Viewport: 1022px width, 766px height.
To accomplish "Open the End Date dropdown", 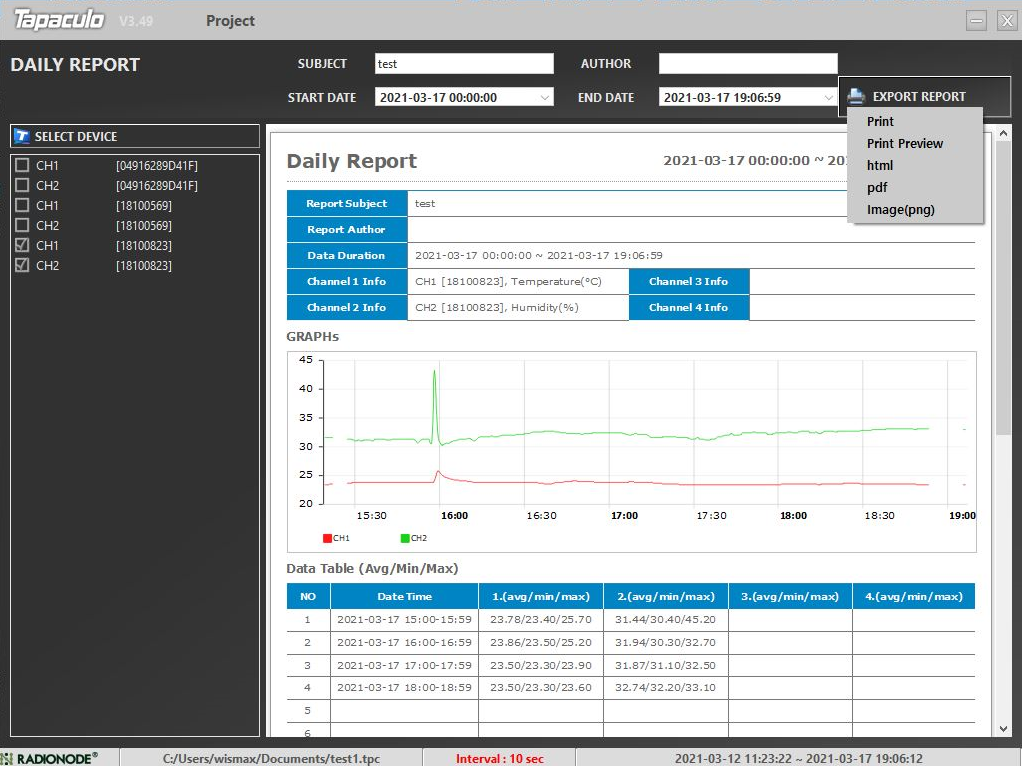I will click(x=828, y=98).
